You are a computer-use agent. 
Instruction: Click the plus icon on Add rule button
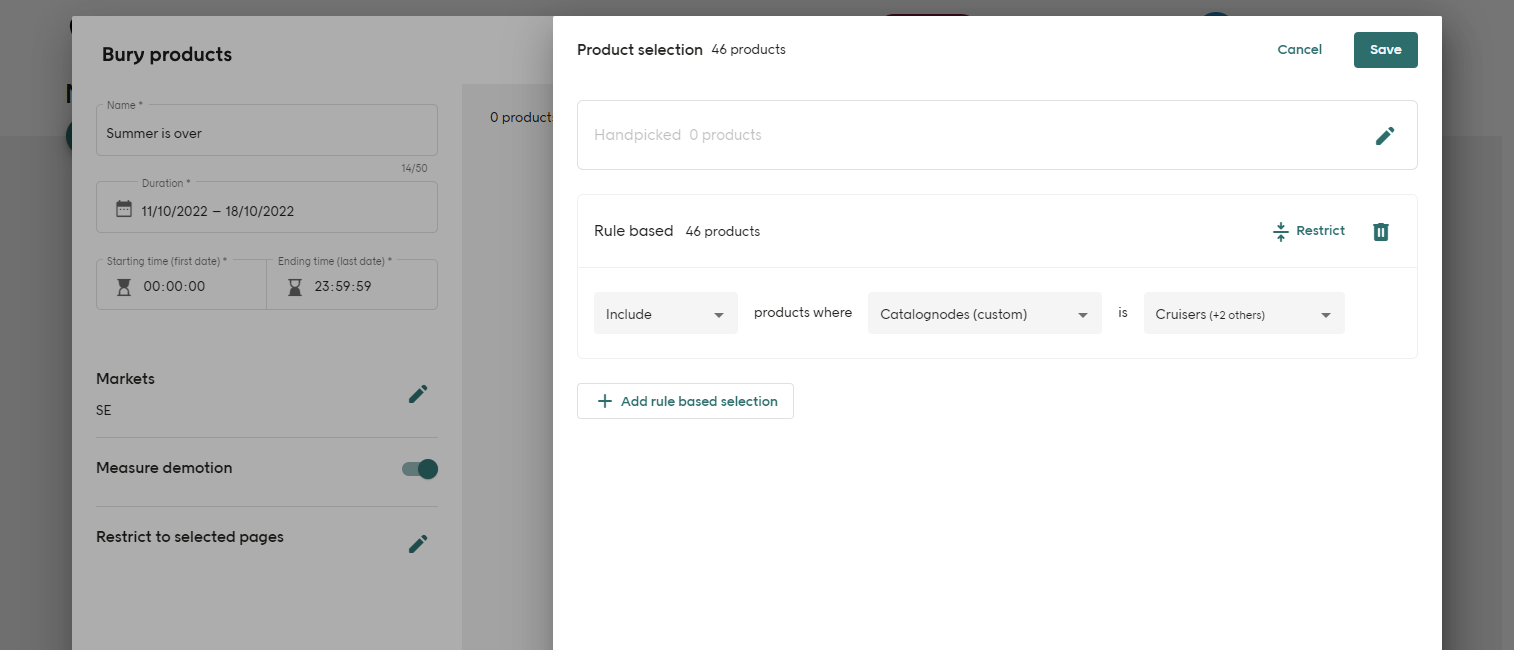click(604, 401)
